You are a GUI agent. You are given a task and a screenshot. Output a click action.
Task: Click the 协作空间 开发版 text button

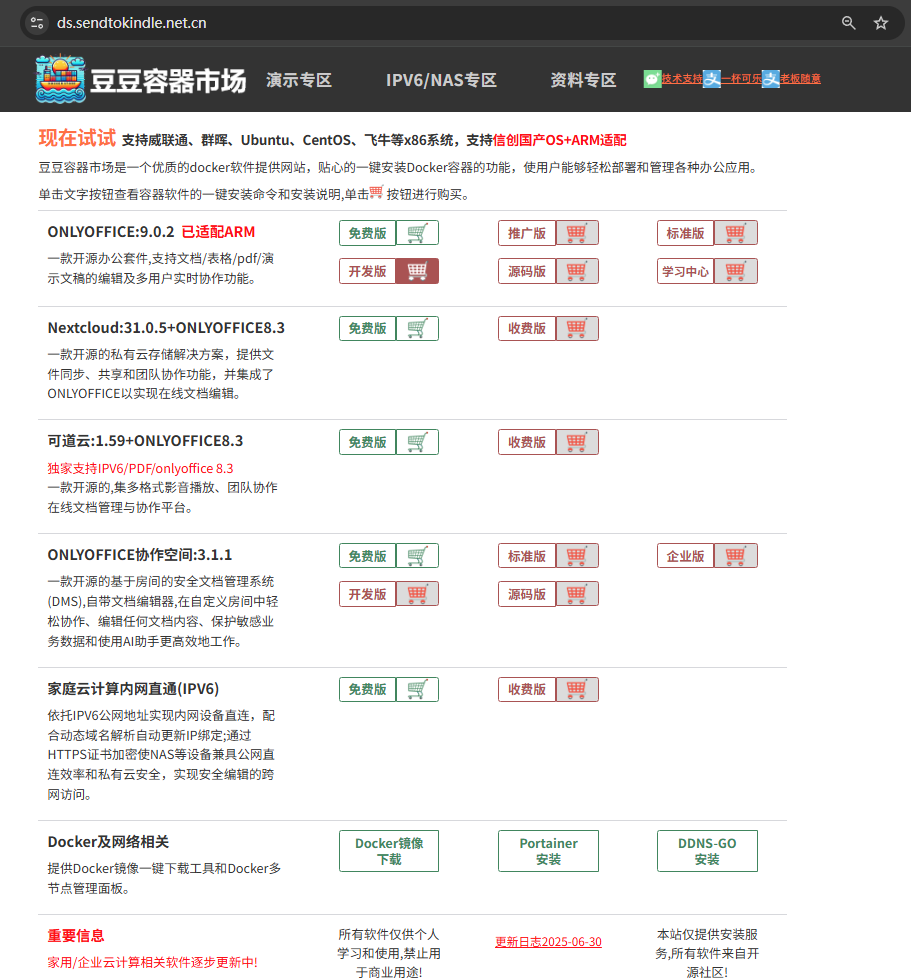[367, 594]
